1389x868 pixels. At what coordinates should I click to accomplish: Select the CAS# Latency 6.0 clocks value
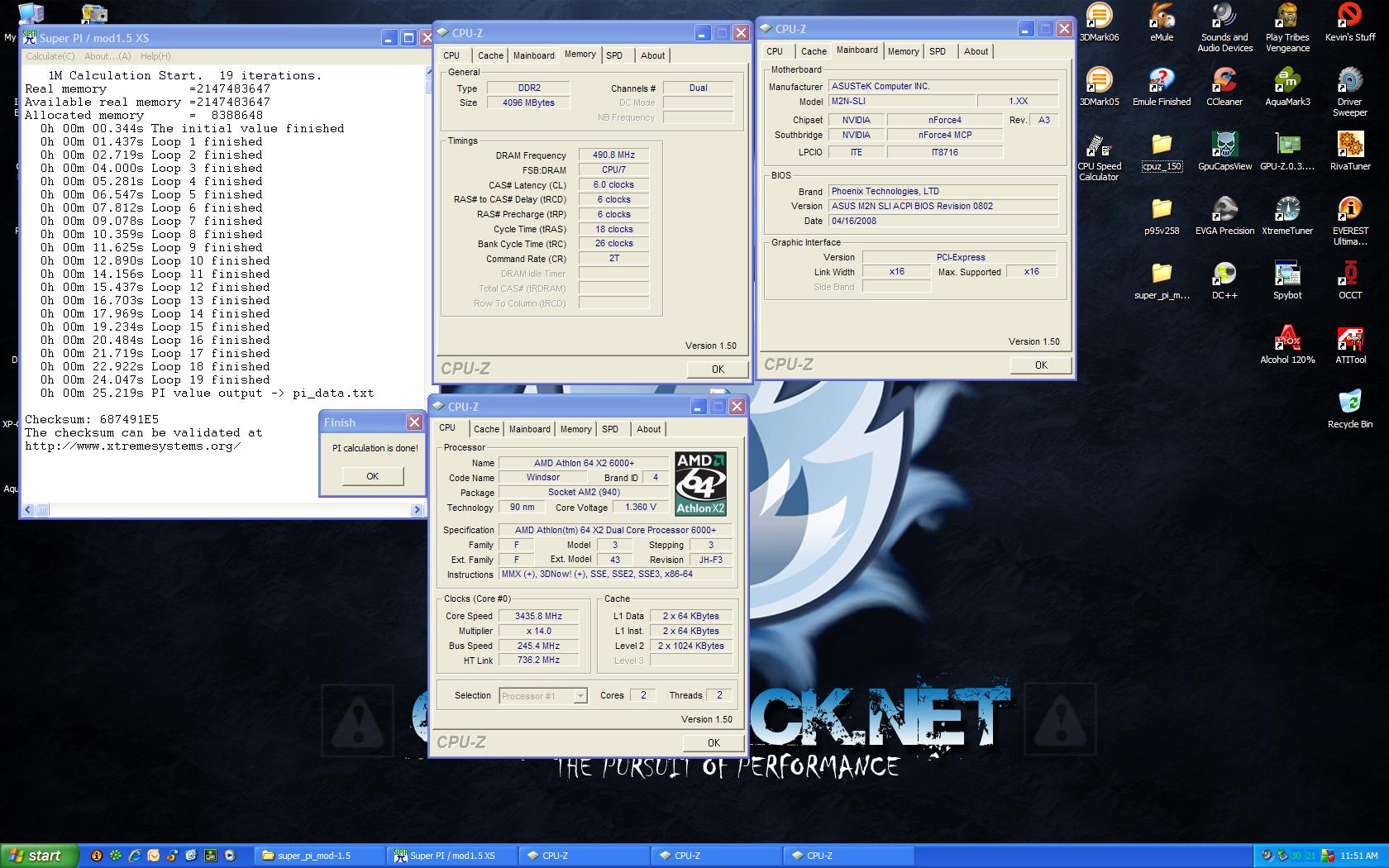click(x=613, y=185)
